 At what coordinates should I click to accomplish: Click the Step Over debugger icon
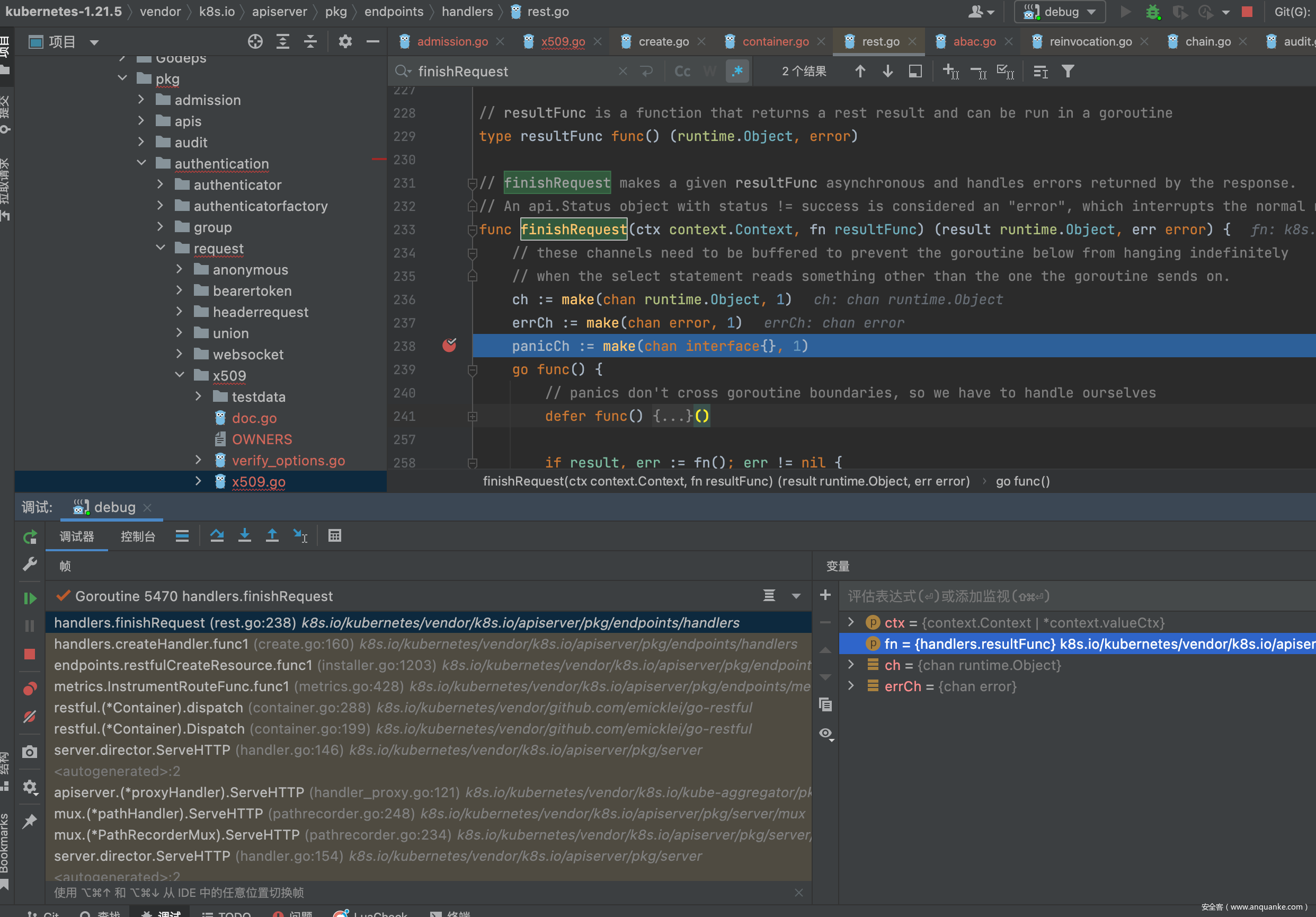pos(217,536)
